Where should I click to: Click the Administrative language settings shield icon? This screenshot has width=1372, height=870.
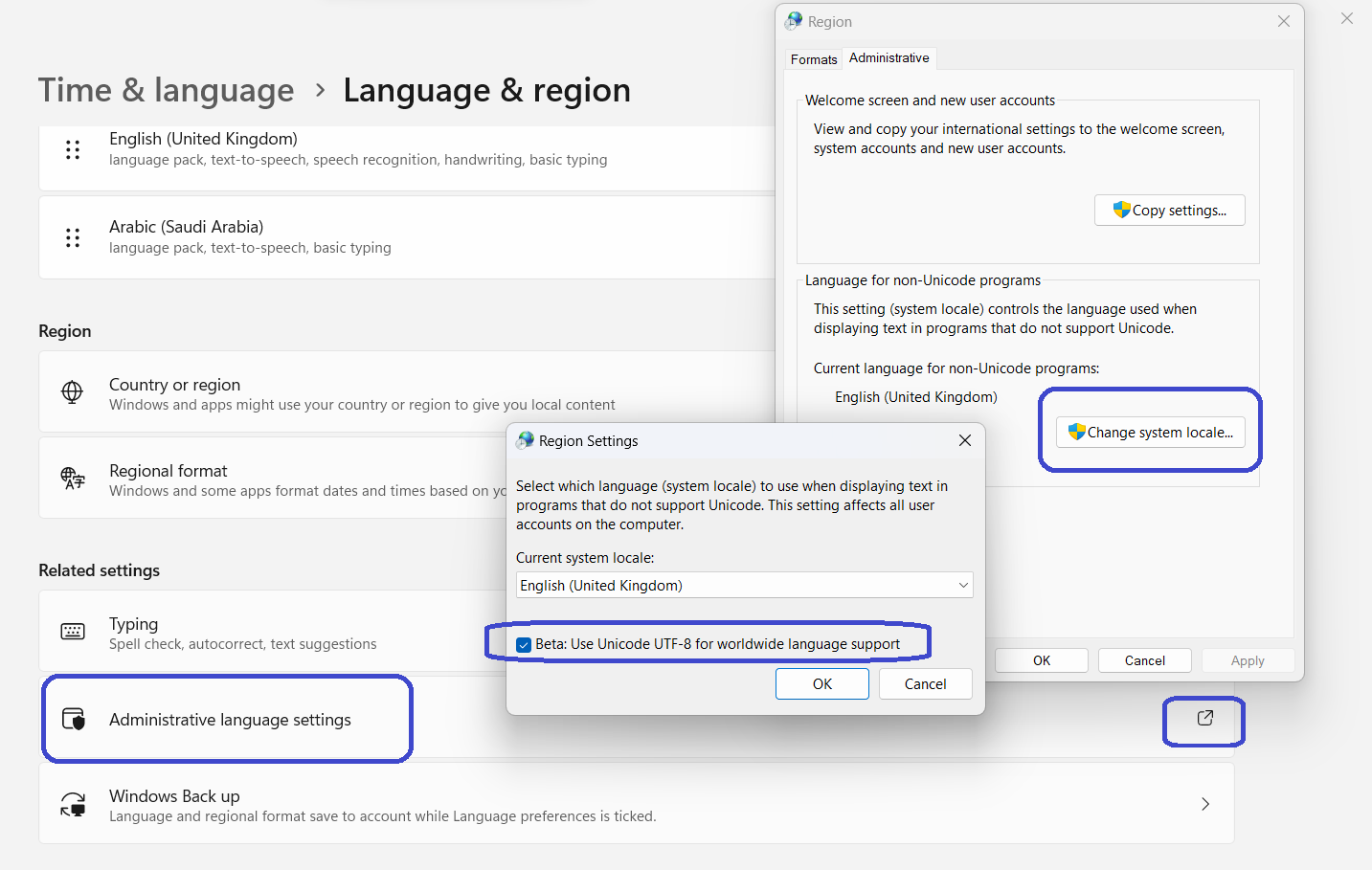[73, 719]
